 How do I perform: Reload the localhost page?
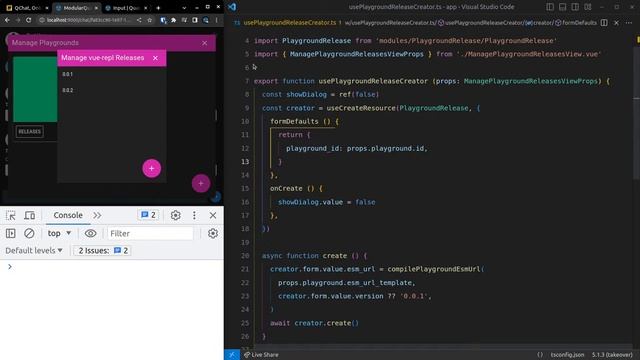pos(28,20)
